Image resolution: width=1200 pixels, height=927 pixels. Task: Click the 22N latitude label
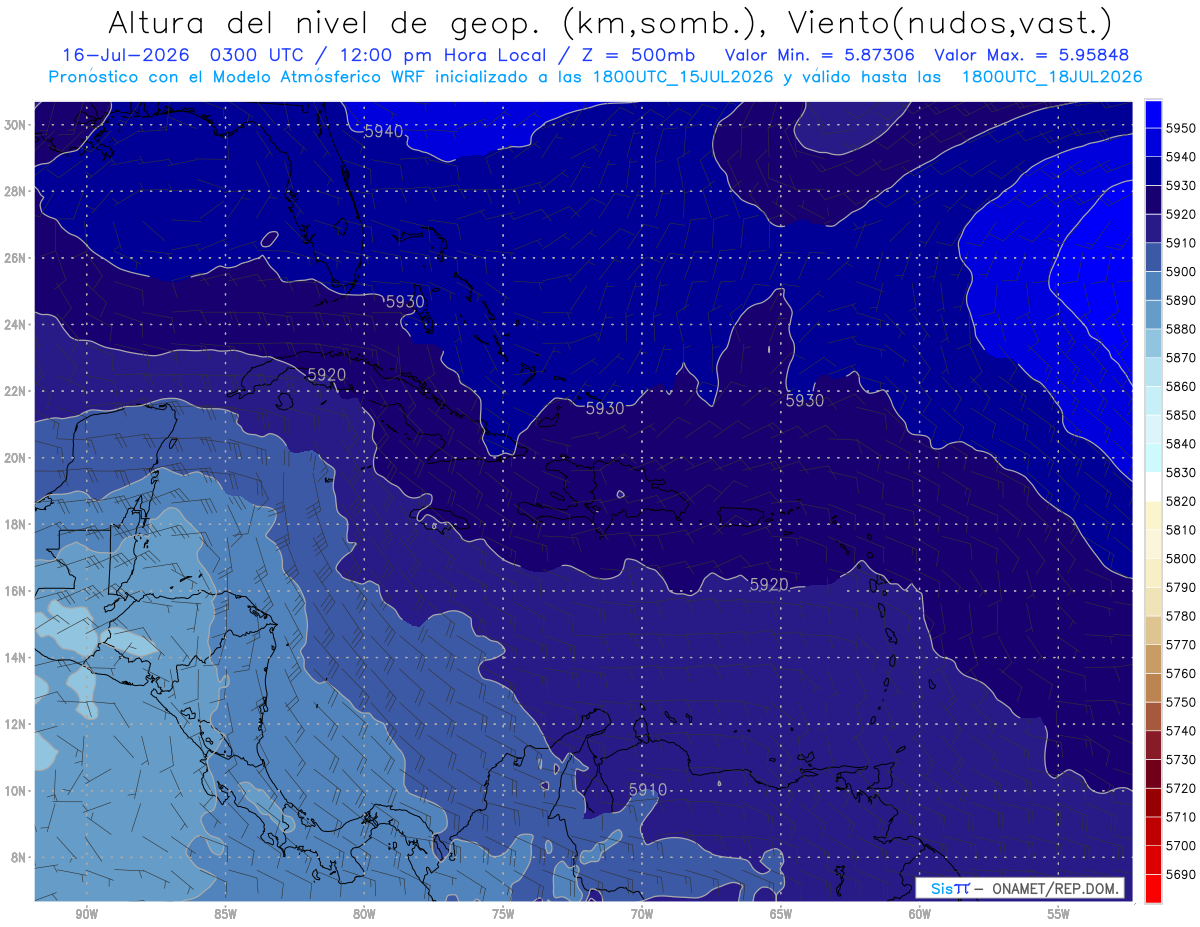[17, 391]
